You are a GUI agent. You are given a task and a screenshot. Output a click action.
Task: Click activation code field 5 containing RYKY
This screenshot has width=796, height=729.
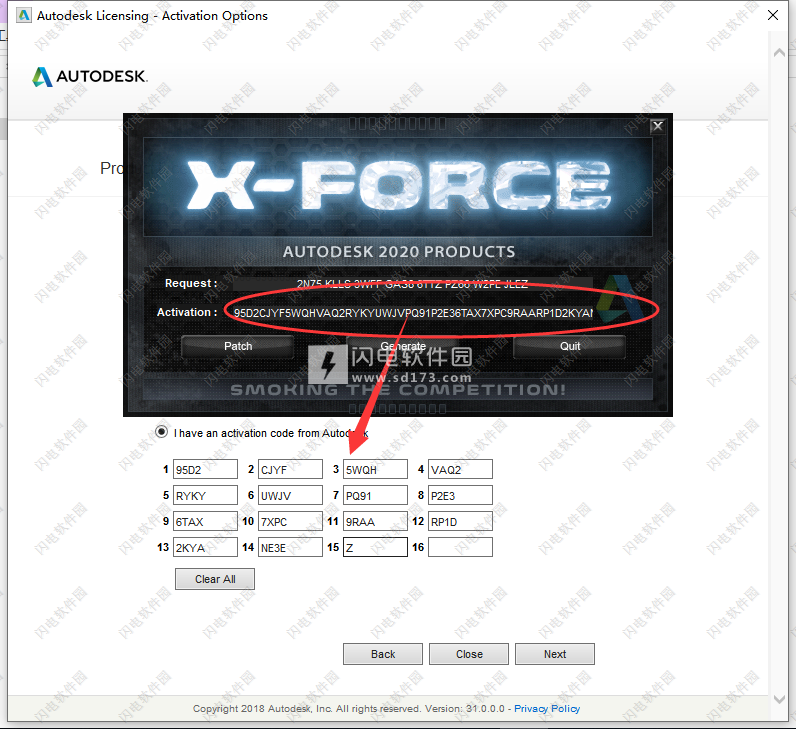(205, 495)
